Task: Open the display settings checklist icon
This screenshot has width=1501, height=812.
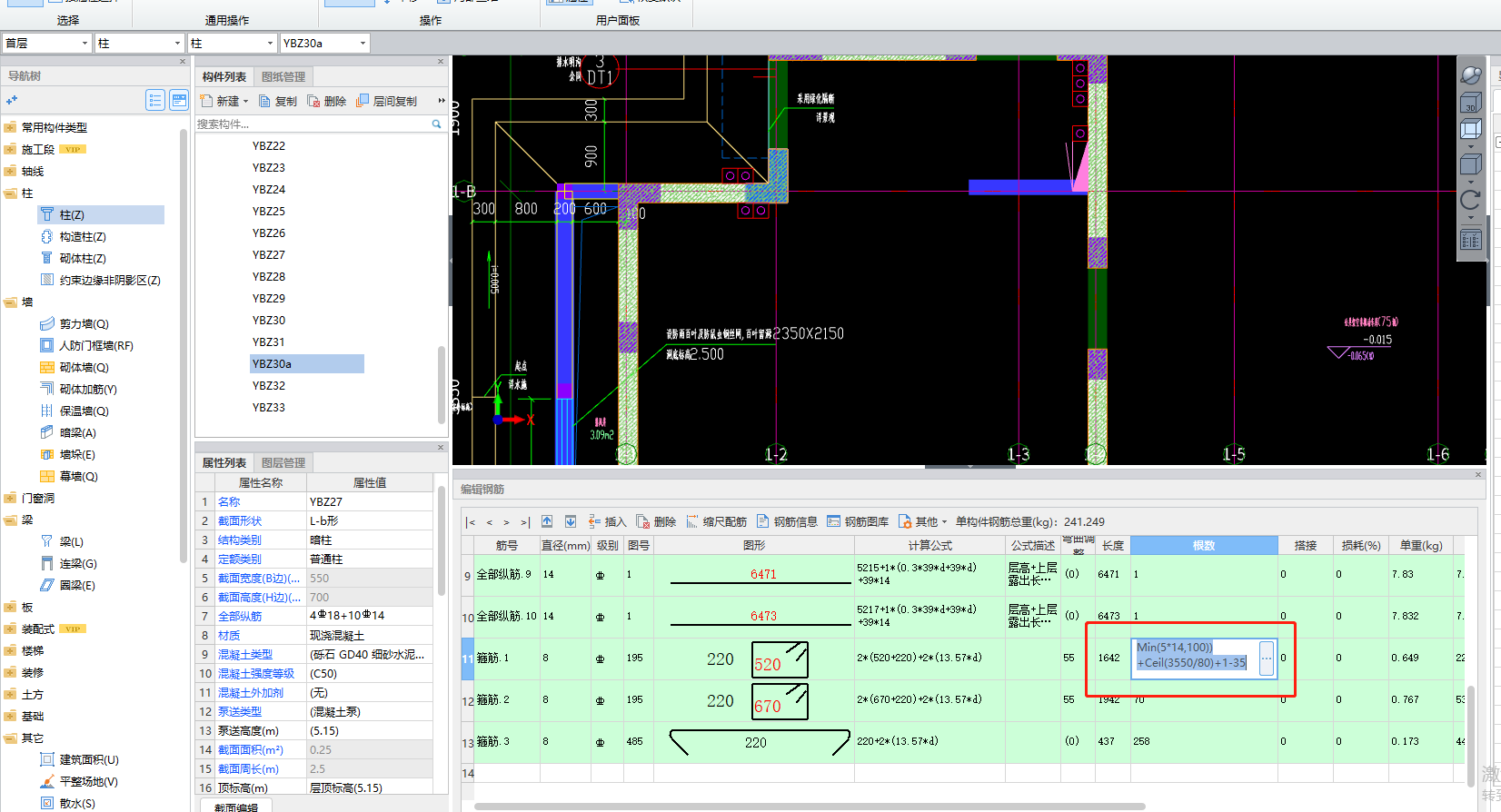Action: coord(1470,240)
